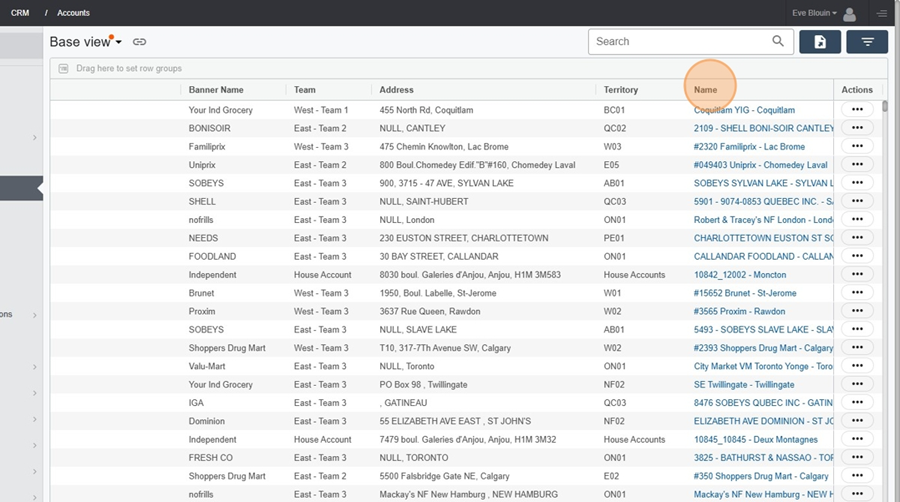Open #350 Shoppers Drug Mart - Calgary link

point(761,476)
